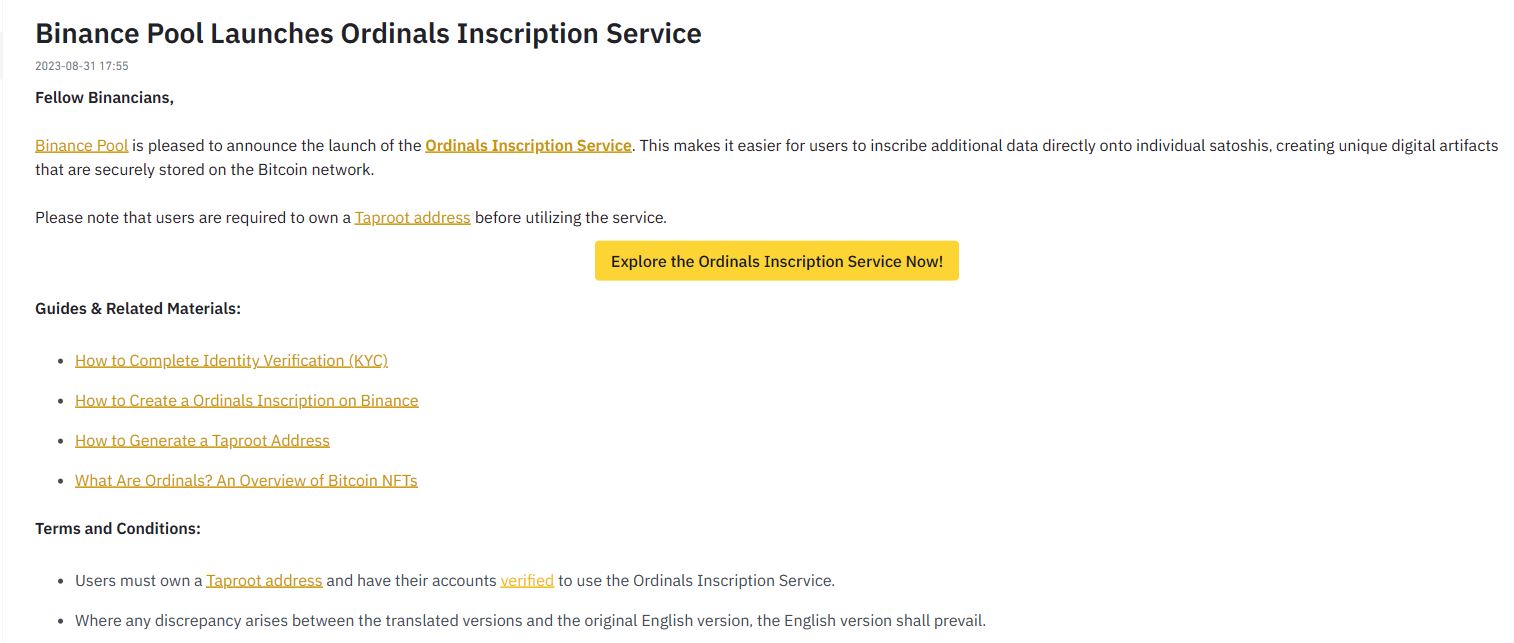Image resolution: width=1514 pixels, height=643 pixels.
Task: Visit How to Generate a Taproot Address
Action: 202,440
